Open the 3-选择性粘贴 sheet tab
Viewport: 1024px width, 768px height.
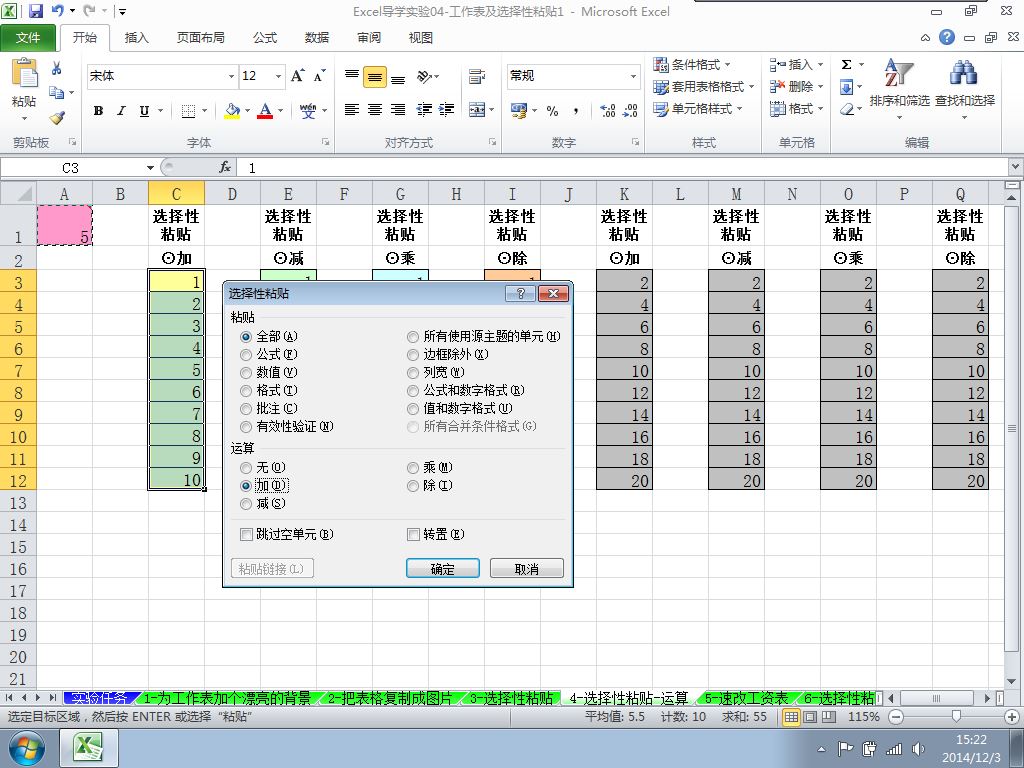(512, 698)
